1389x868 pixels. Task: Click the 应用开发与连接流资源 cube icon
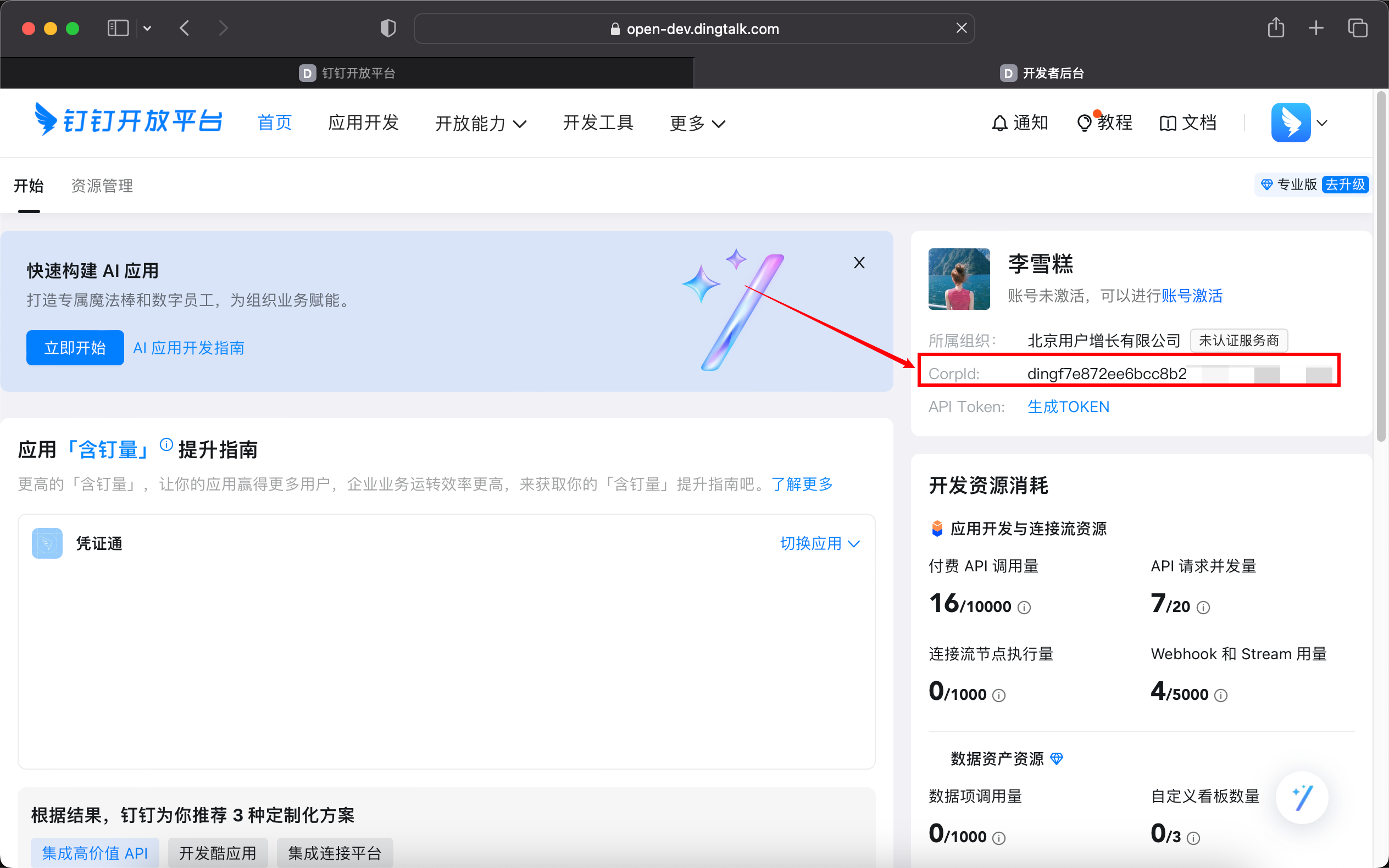937,528
